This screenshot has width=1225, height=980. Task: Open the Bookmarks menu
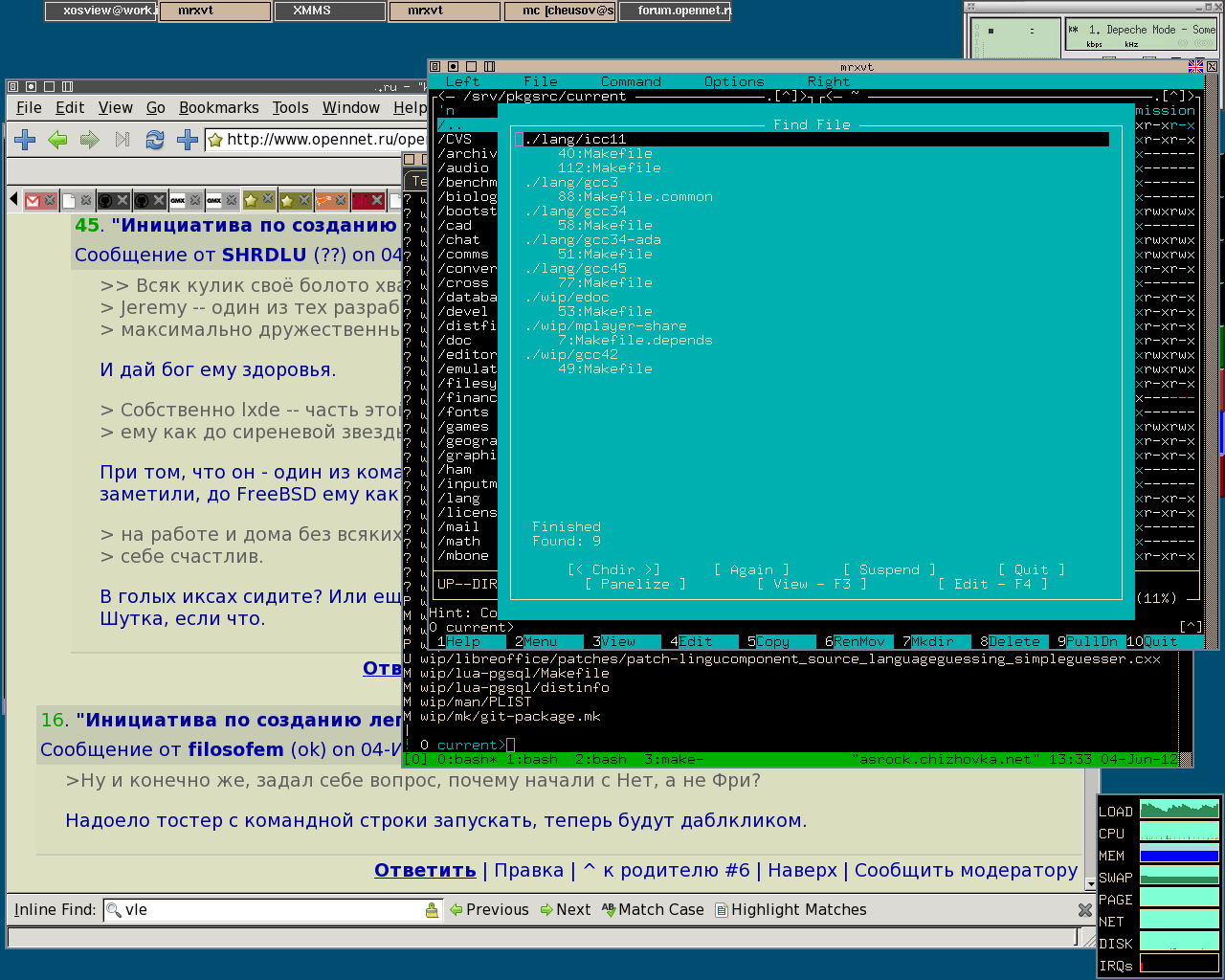pos(218,108)
